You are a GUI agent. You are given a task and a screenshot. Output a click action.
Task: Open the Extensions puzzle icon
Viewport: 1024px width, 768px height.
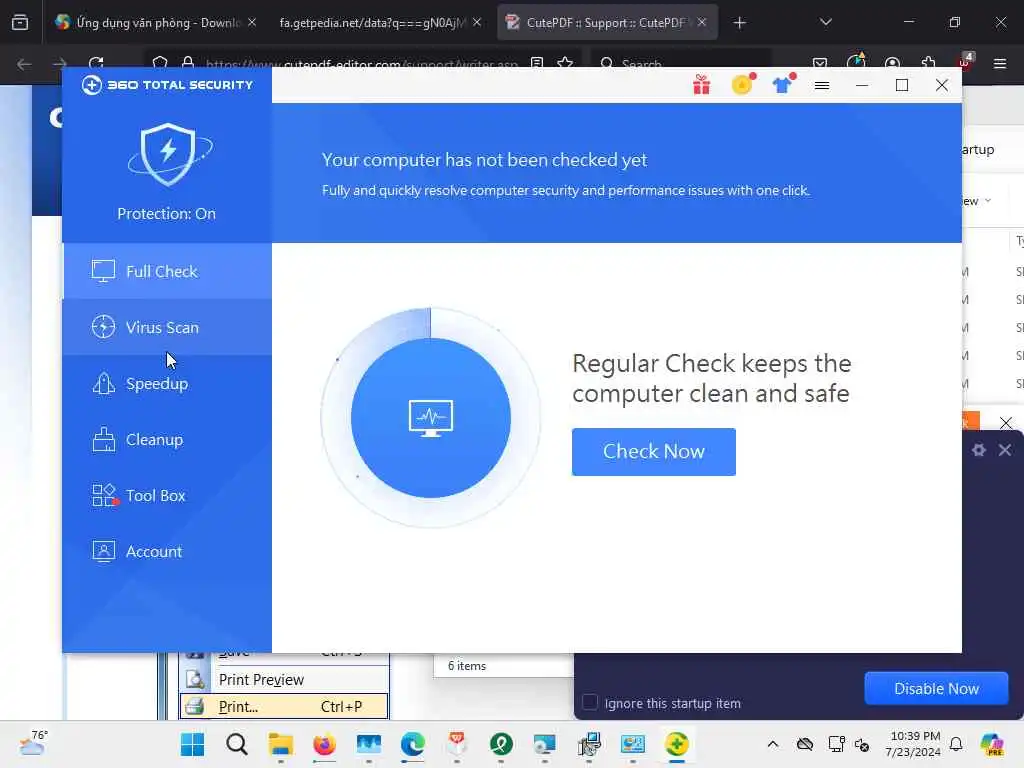pos(928,63)
